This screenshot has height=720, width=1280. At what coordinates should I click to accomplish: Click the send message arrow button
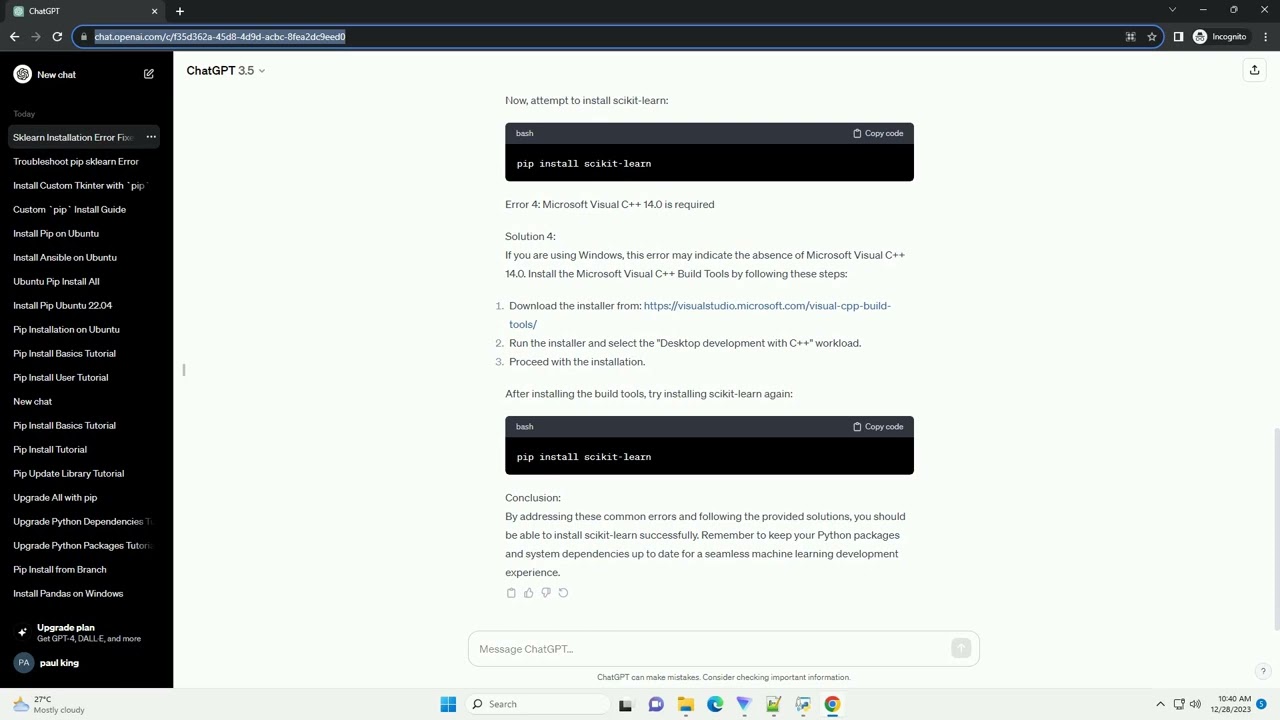[961, 649]
